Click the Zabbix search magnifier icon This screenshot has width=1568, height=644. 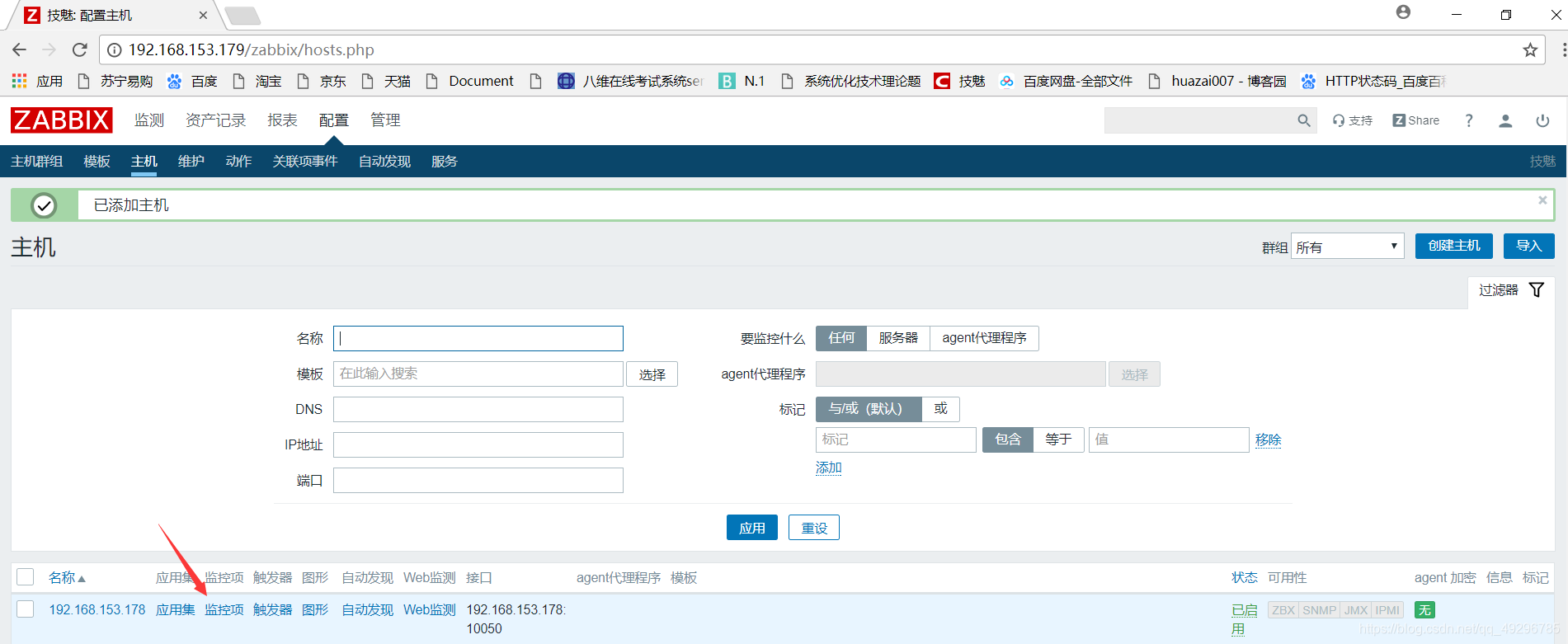point(1304,120)
